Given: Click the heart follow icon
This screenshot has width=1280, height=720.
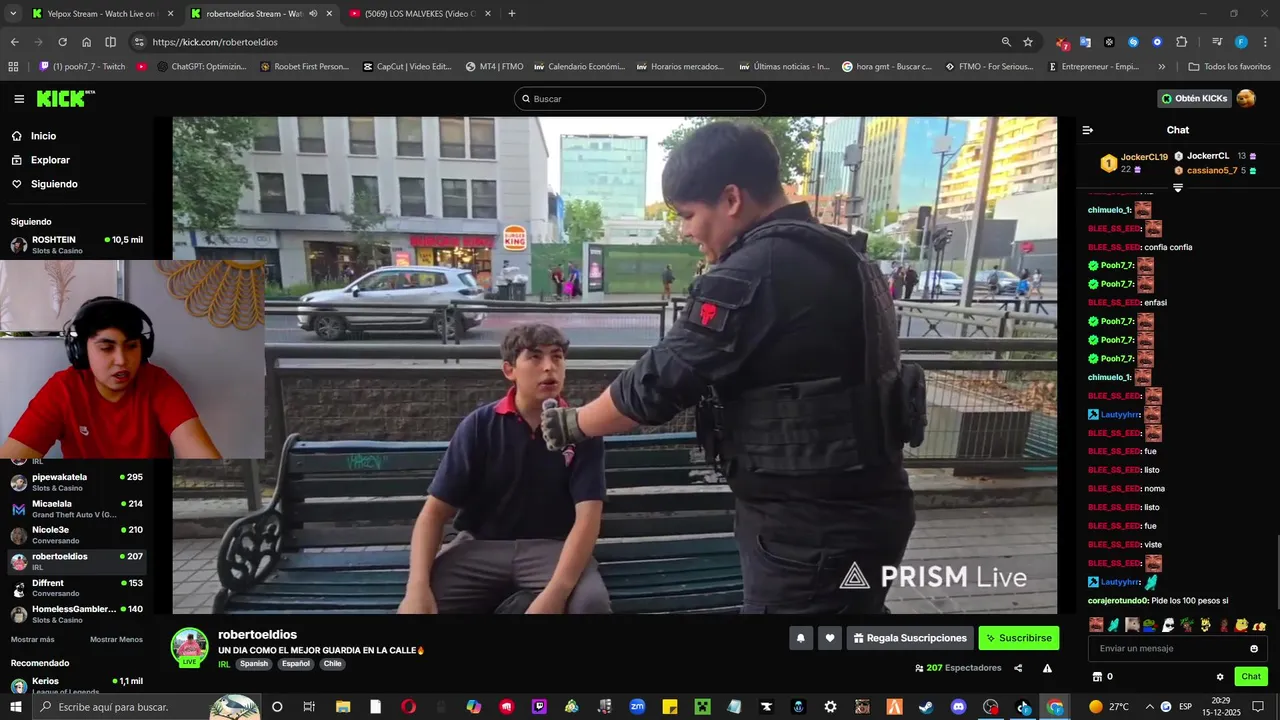Looking at the screenshot, I should [x=829, y=638].
